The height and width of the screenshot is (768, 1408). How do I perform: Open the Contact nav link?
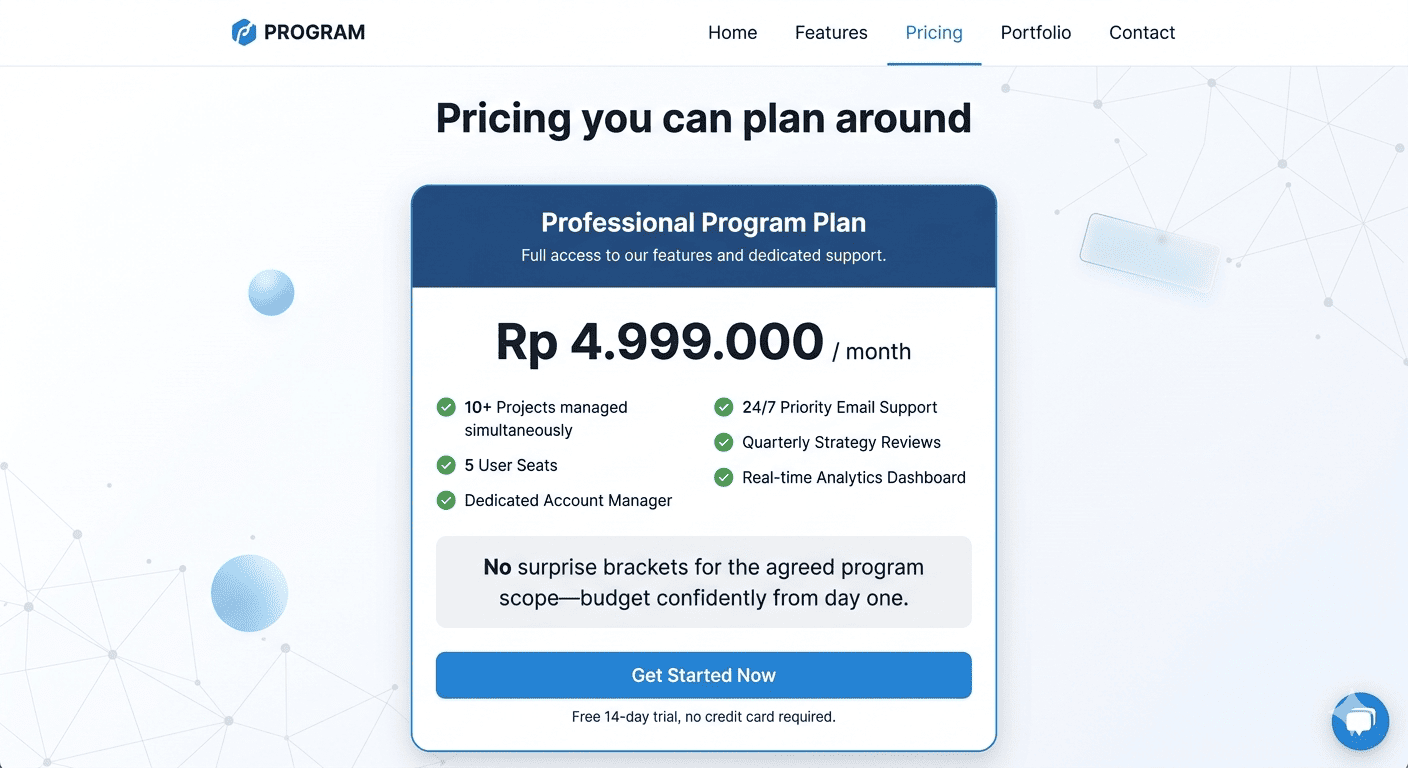(1142, 33)
